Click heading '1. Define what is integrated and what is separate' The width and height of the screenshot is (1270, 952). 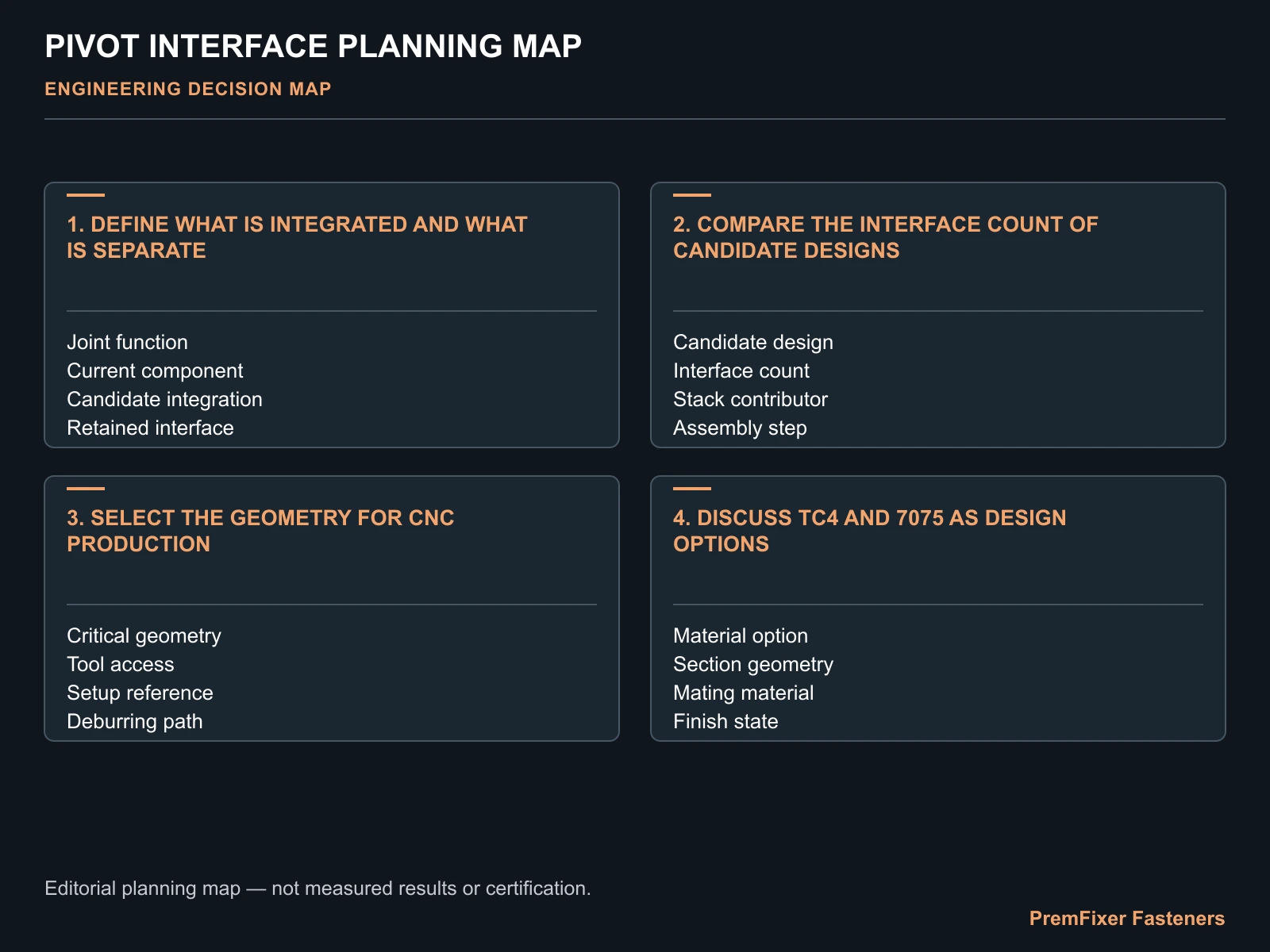[x=297, y=237]
